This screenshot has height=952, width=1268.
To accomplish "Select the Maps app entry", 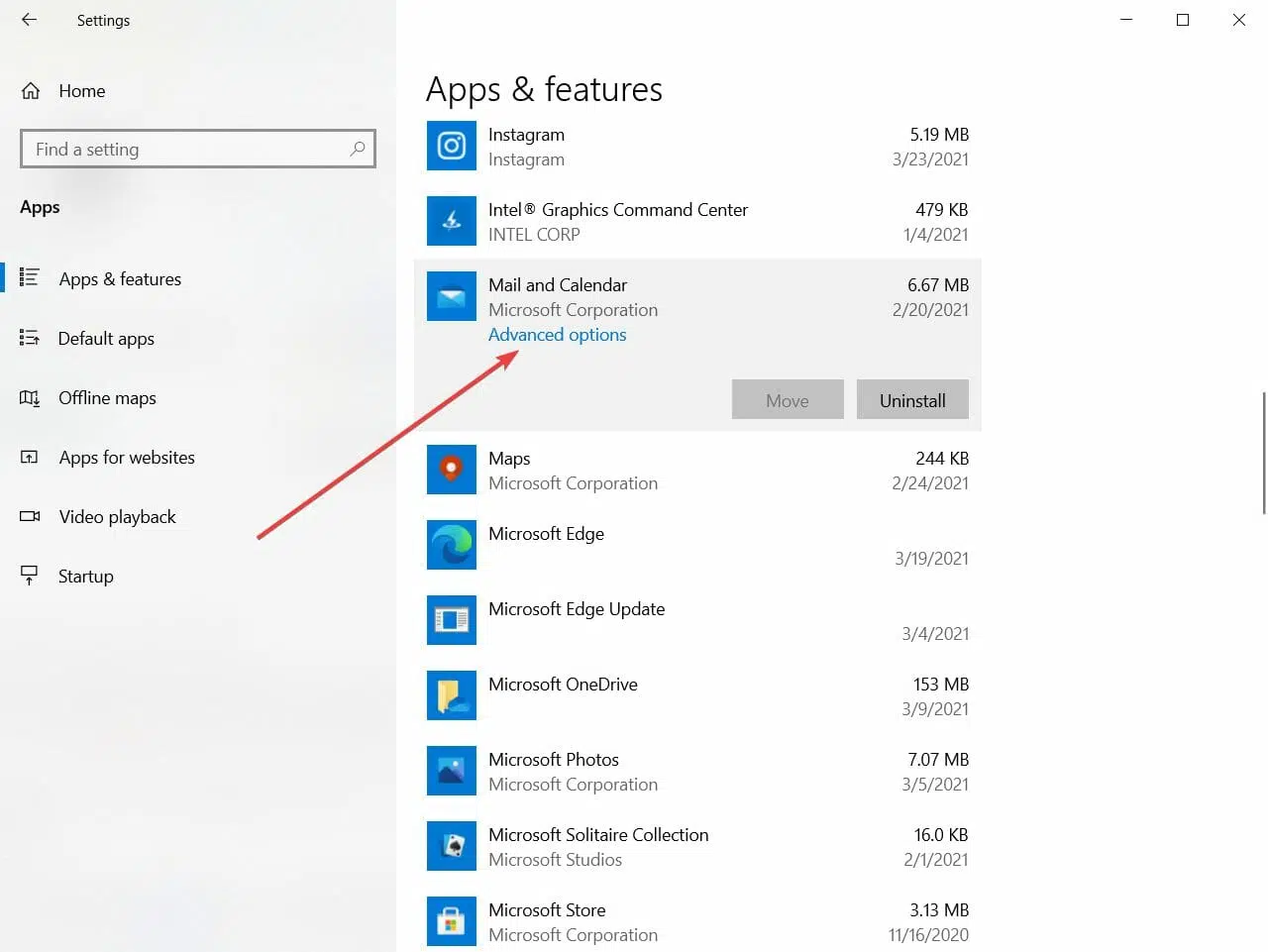I will (697, 470).
